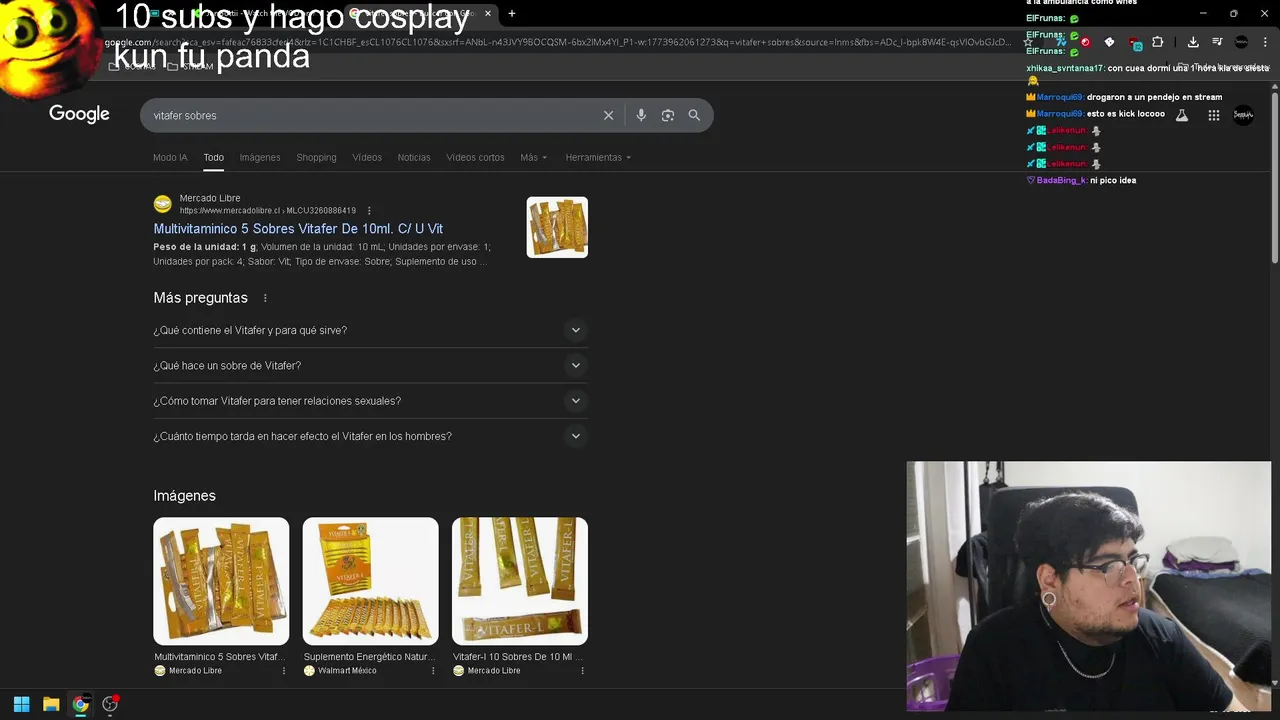Screen dimensions: 1280x720
Task: Open 'Multivitaminico 5 Sobres Vitafer' result link
Action: 298,229
